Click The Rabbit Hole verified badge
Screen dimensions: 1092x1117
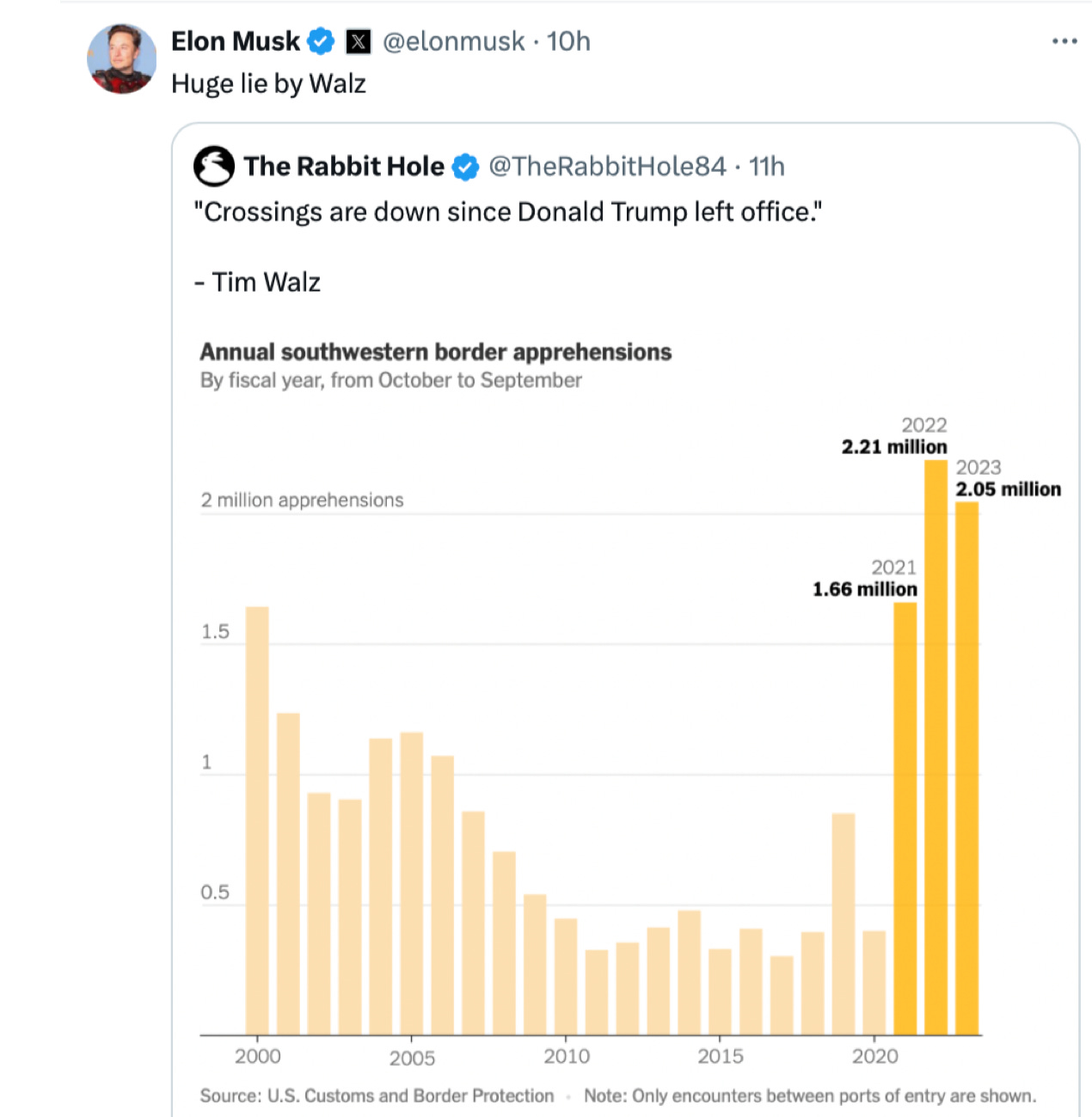(465, 167)
